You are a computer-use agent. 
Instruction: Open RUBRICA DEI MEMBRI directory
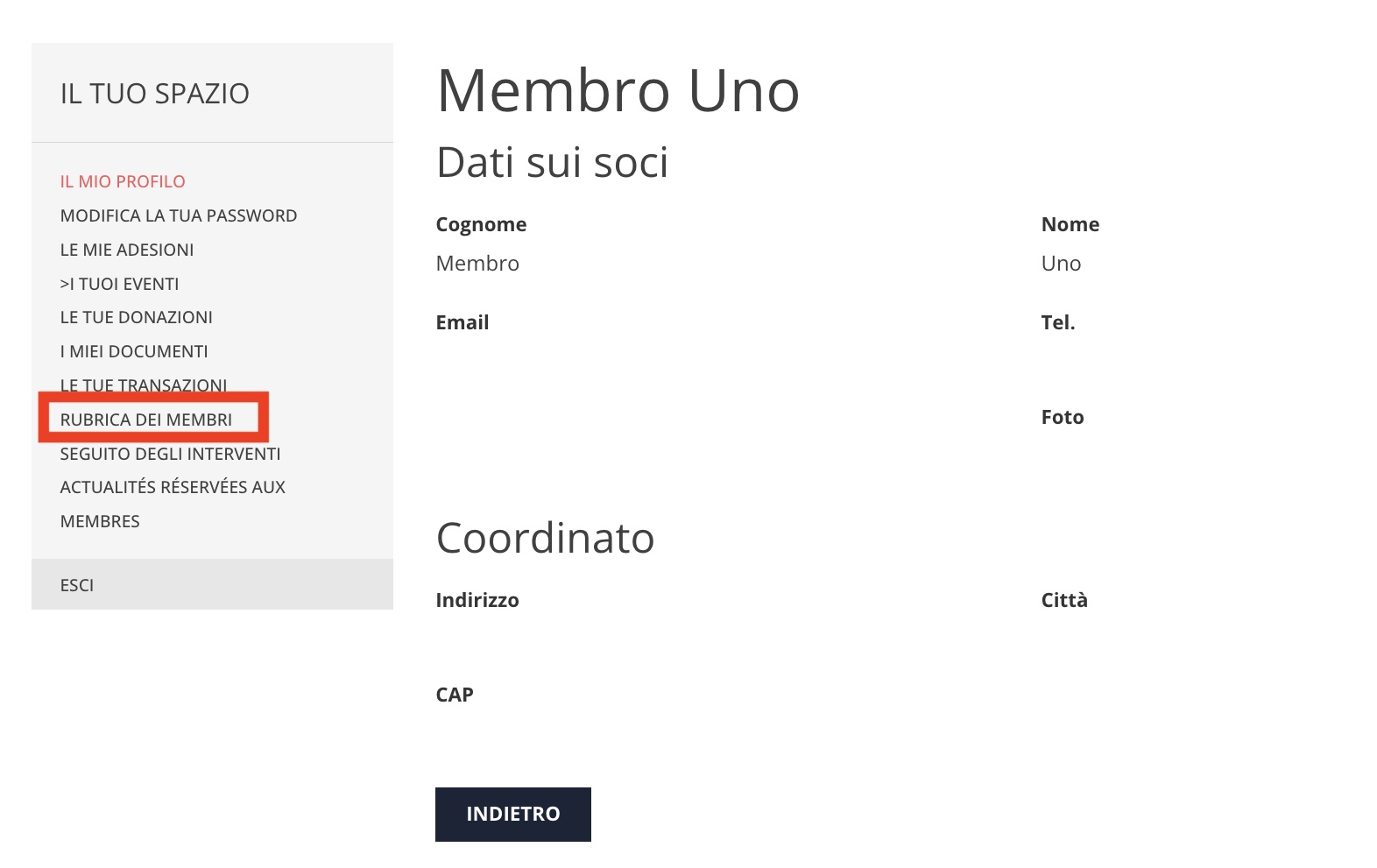pos(146,420)
